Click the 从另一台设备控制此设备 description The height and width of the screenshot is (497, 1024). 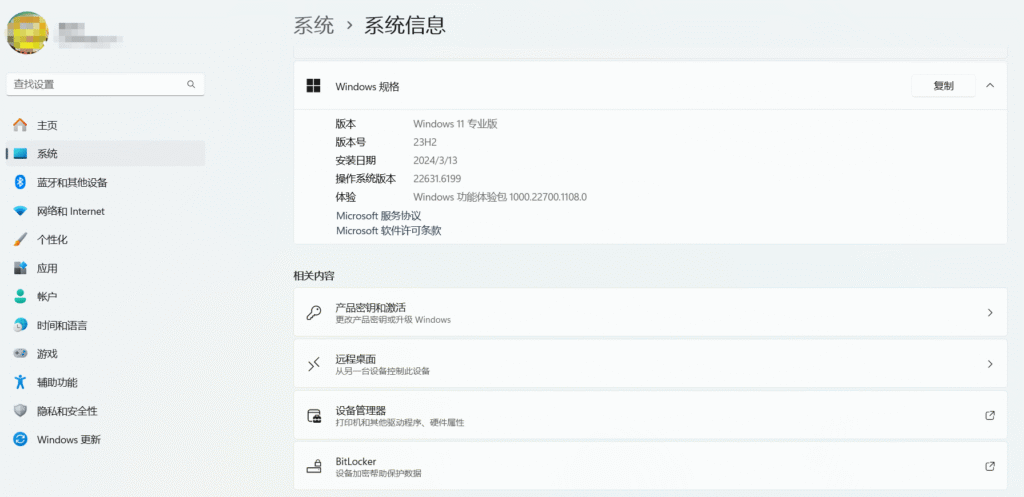coord(383,371)
